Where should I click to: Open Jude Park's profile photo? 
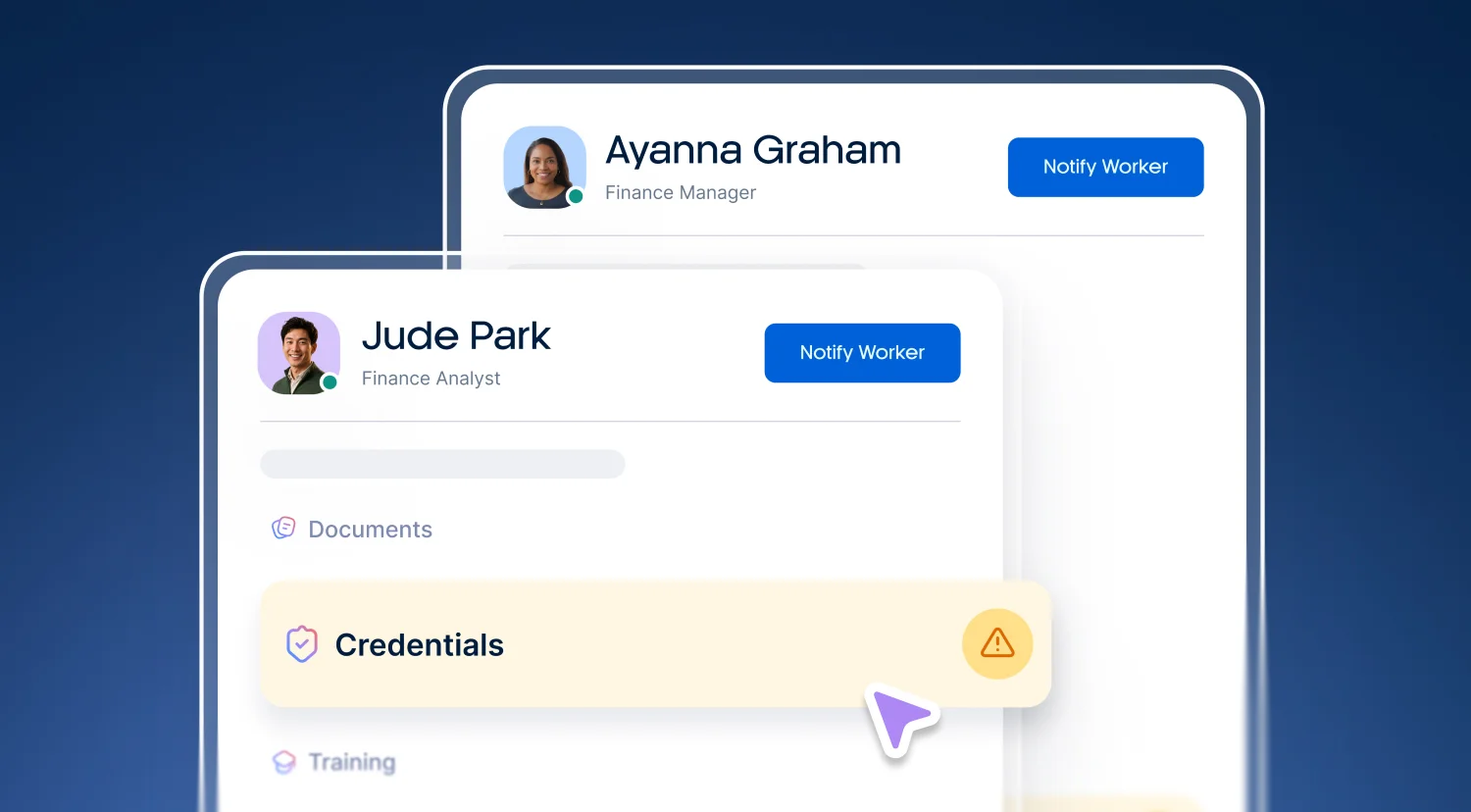click(x=299, y=353)
